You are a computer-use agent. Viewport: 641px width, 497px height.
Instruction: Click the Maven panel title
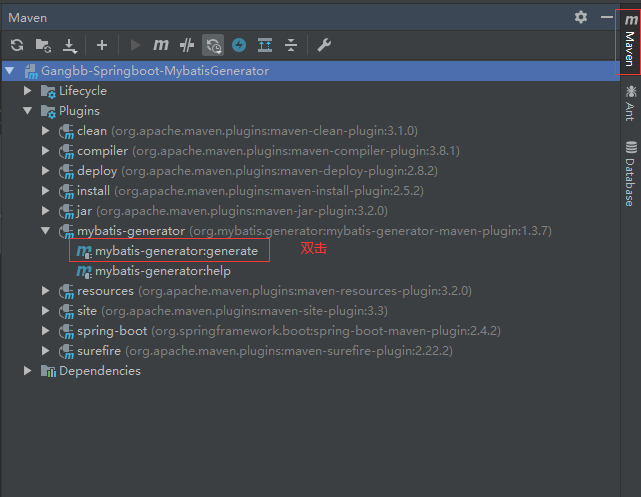tap(28, 18)
